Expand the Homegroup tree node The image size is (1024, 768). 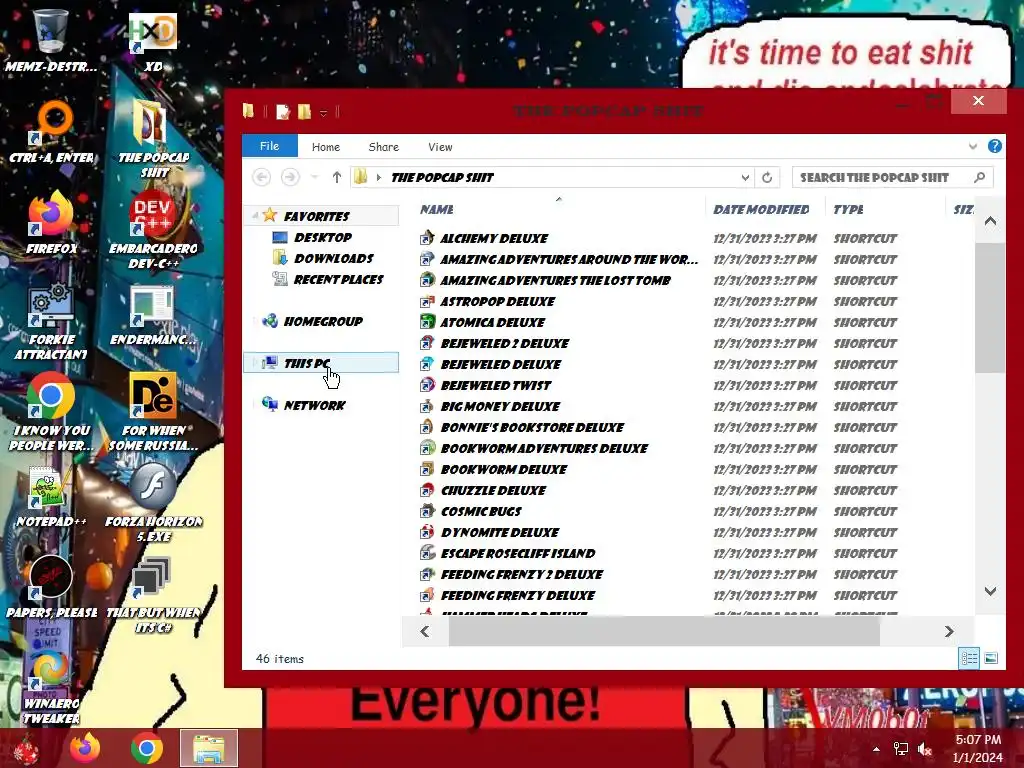[255, 321]
